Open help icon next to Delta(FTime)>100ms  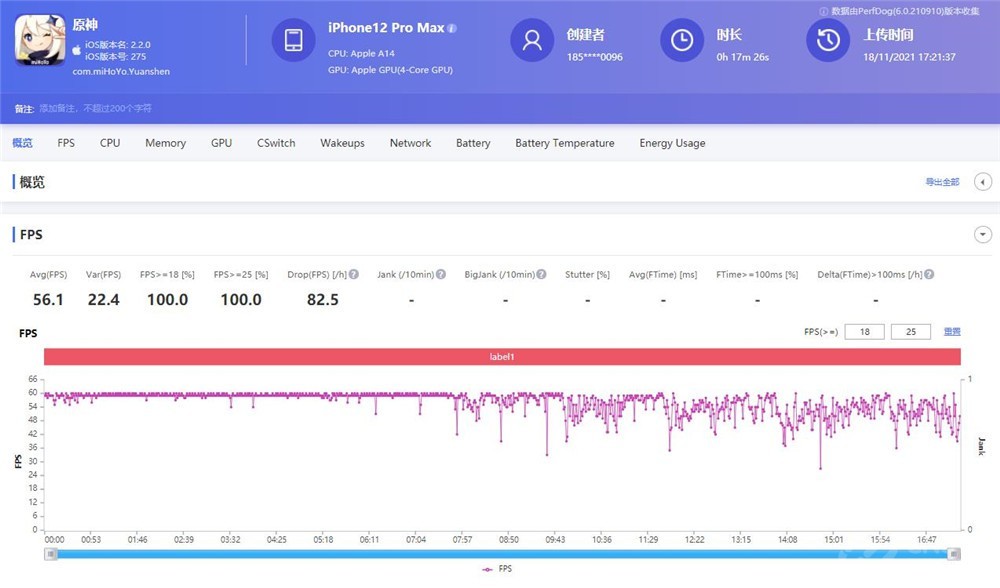pyautogui.click(x=929, y=274)
